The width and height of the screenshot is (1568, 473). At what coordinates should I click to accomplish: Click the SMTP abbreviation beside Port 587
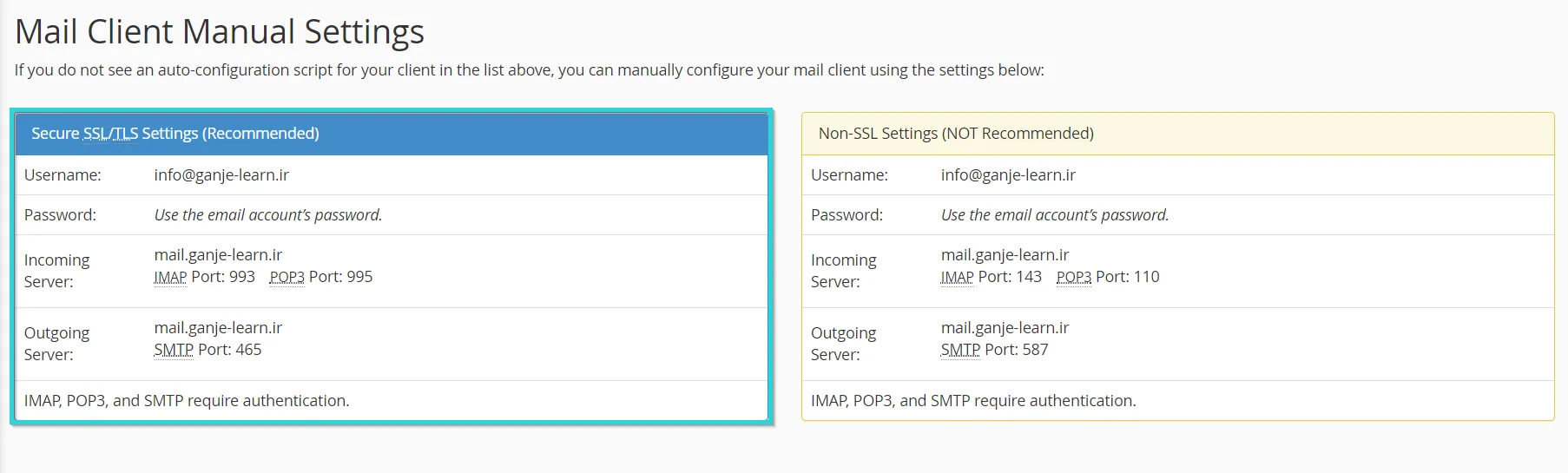pos(960,351)
